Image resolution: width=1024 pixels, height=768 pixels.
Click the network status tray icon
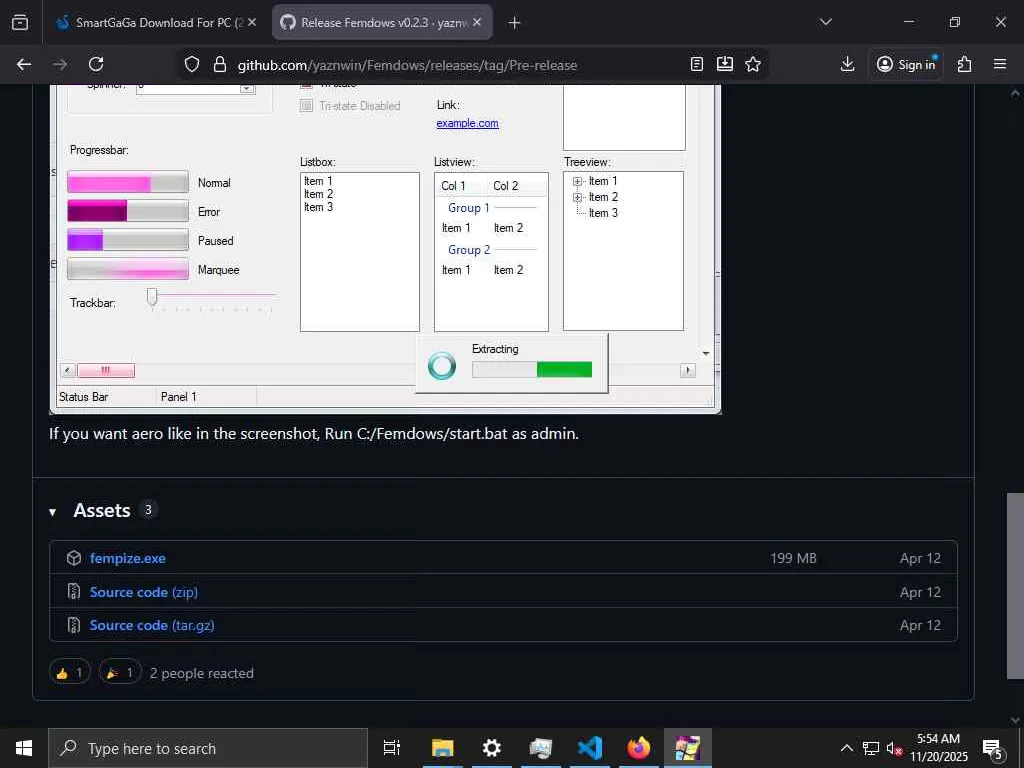click(871, 748)
